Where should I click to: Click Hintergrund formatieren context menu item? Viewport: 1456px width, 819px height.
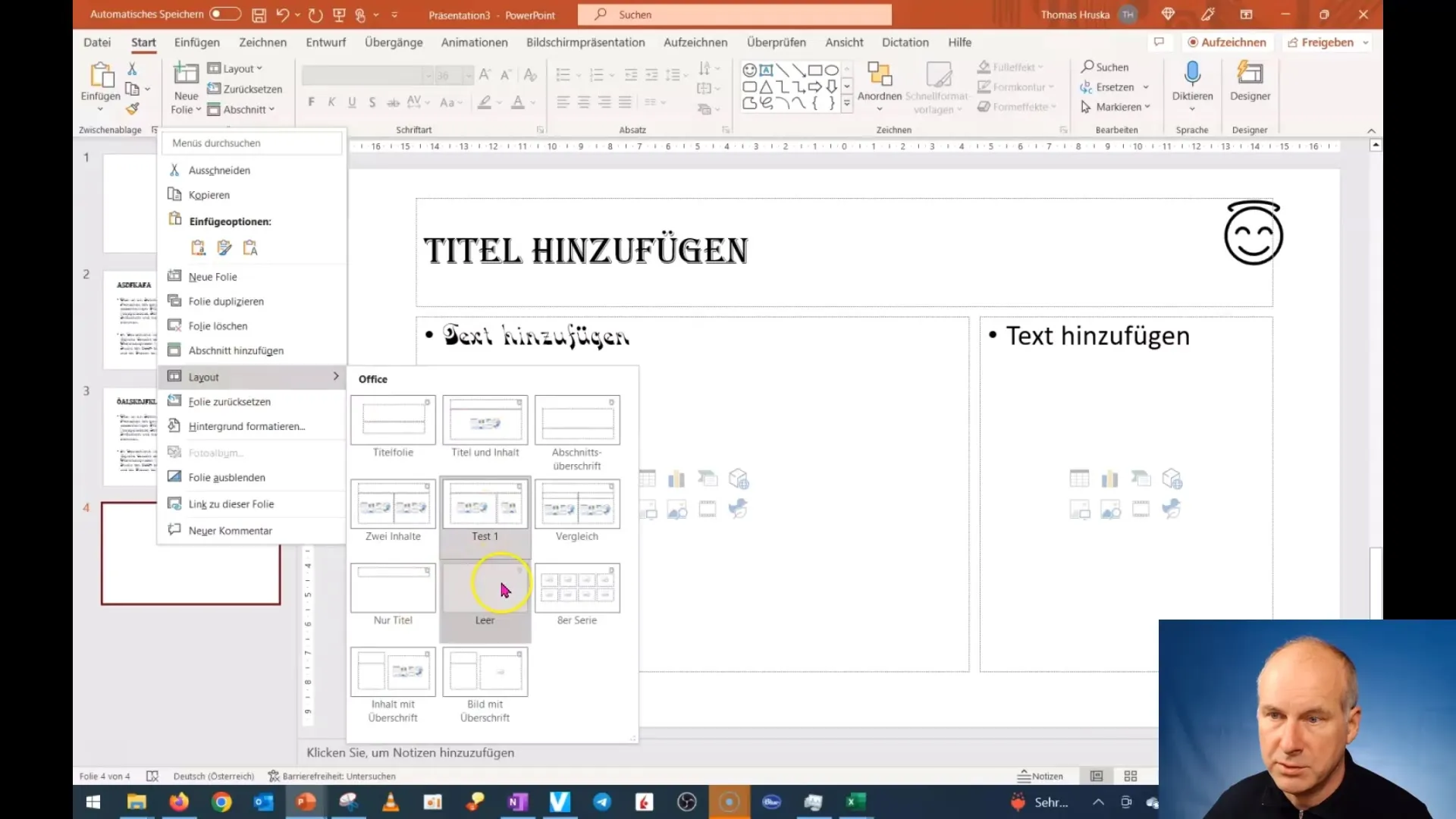point(247,425)
